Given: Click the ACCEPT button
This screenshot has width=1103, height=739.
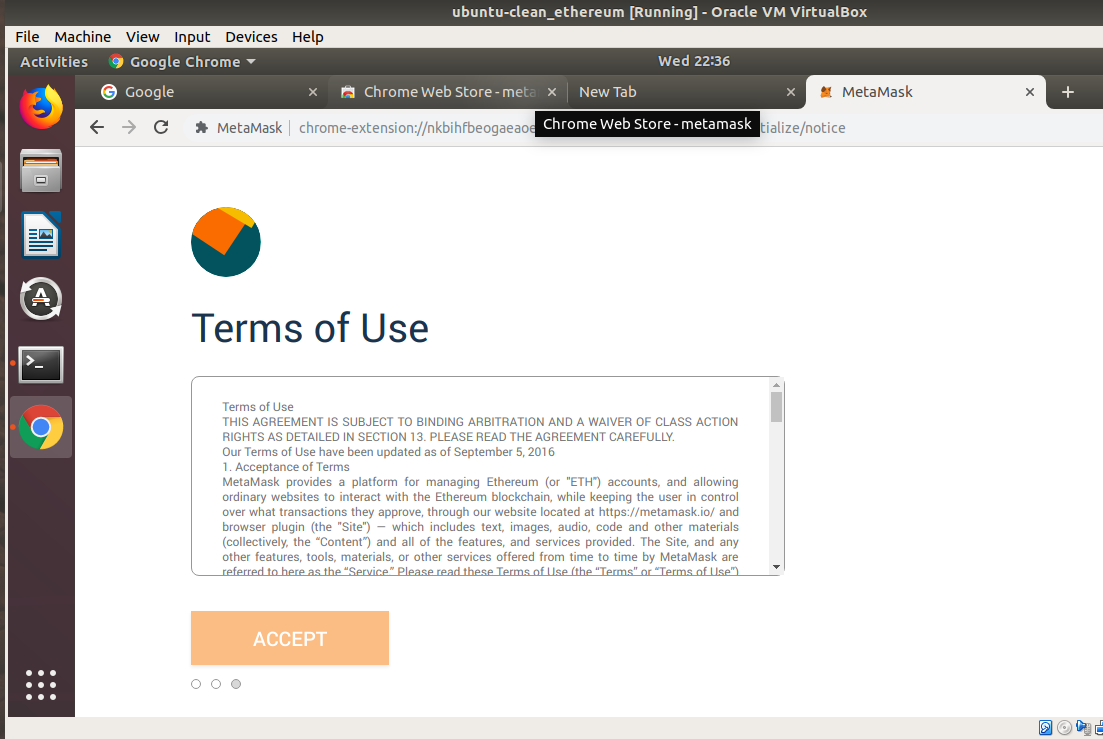Looking at the screenshot, I should click(x=289, y=638).
